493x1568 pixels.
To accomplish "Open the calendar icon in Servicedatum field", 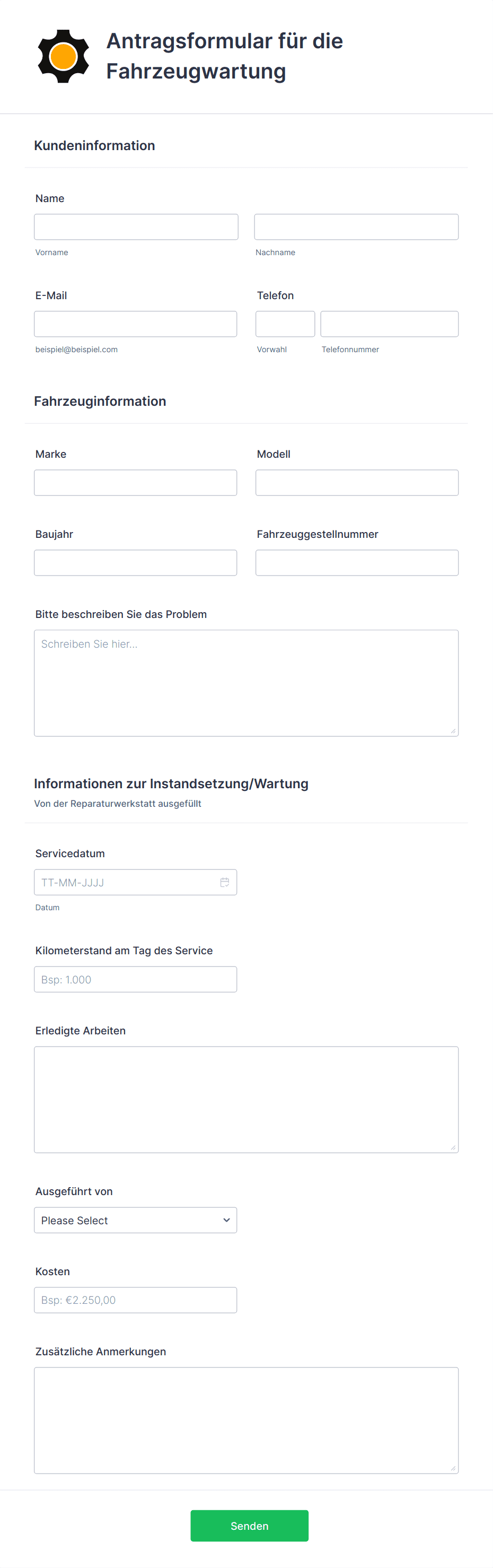I will (x=225, y=882).
